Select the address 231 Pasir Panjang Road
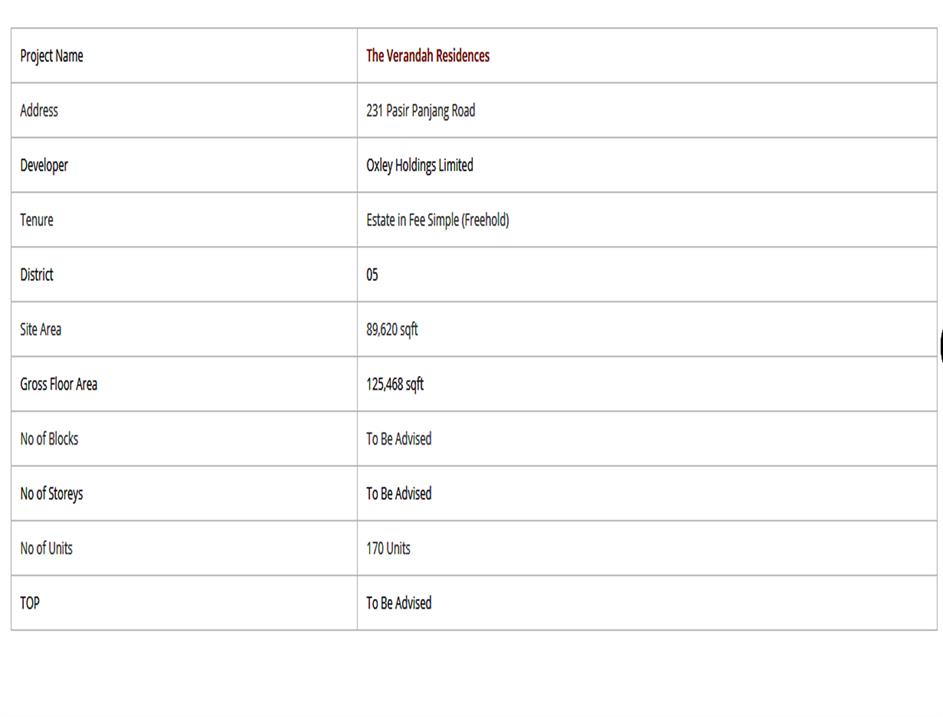Image resolution: width=943 pixels, height=717 pixels. pos(420,111)
